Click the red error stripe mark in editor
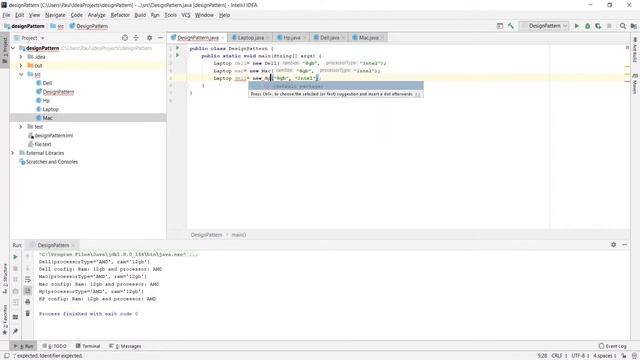 coord(627,81)
